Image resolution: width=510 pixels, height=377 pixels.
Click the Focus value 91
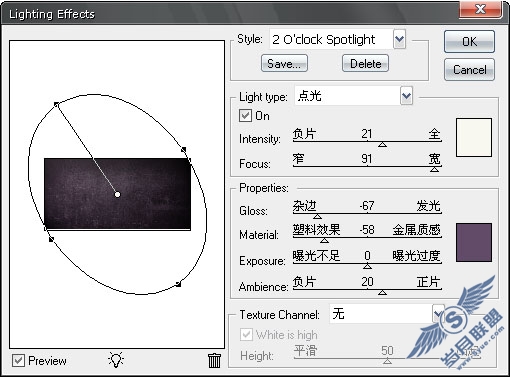point(367,158)
